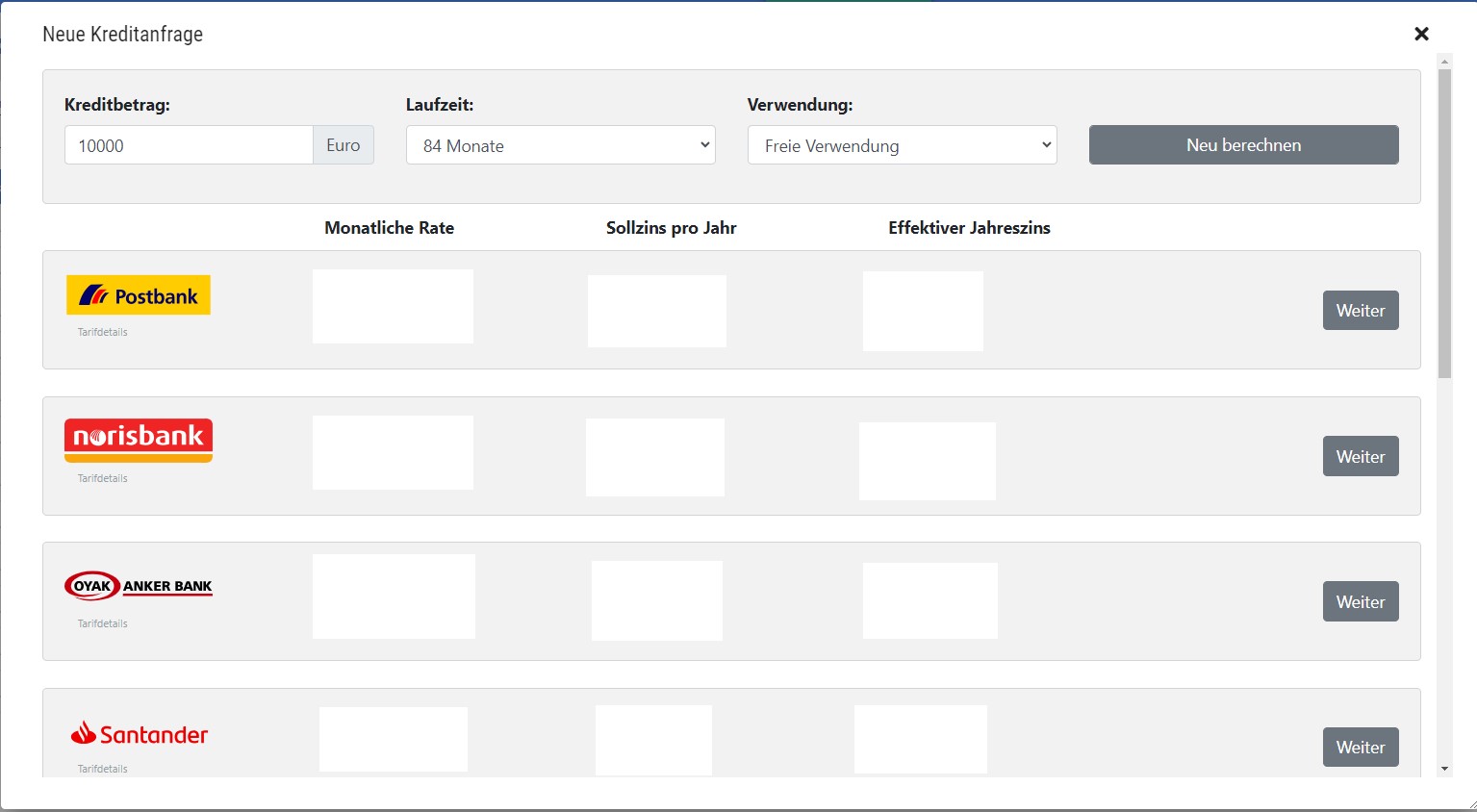Click the scrollbar up arrow
The image size is (1477, 812).
point(1444,61)
